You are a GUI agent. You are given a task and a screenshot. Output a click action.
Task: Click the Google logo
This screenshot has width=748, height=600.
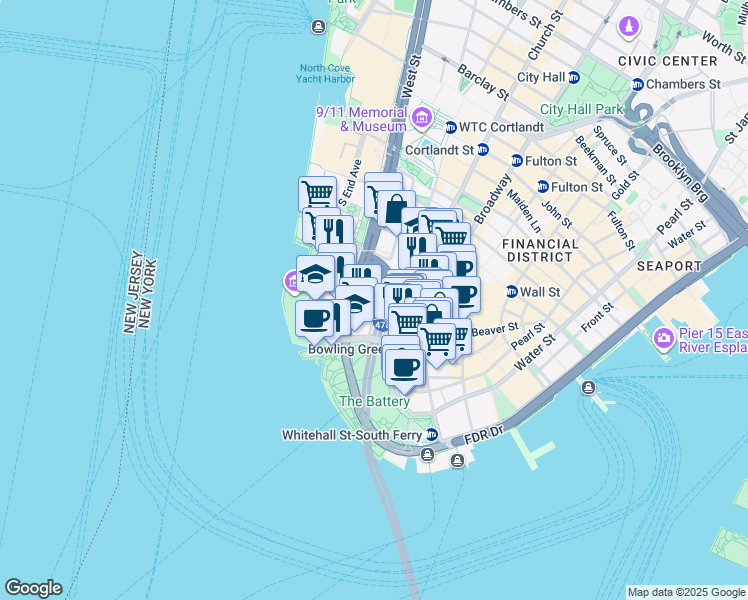pos(33,588)
